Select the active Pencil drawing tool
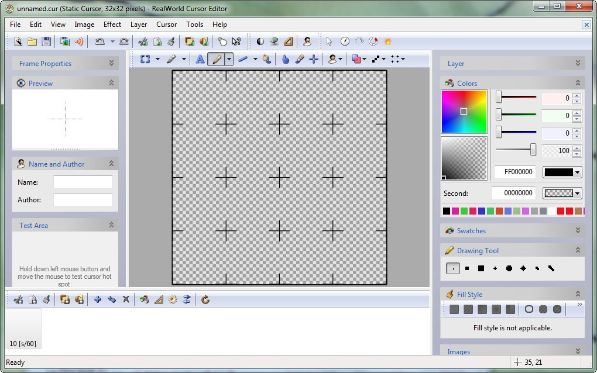The width and height of the screenshot is (597, 373). point(216,59)
